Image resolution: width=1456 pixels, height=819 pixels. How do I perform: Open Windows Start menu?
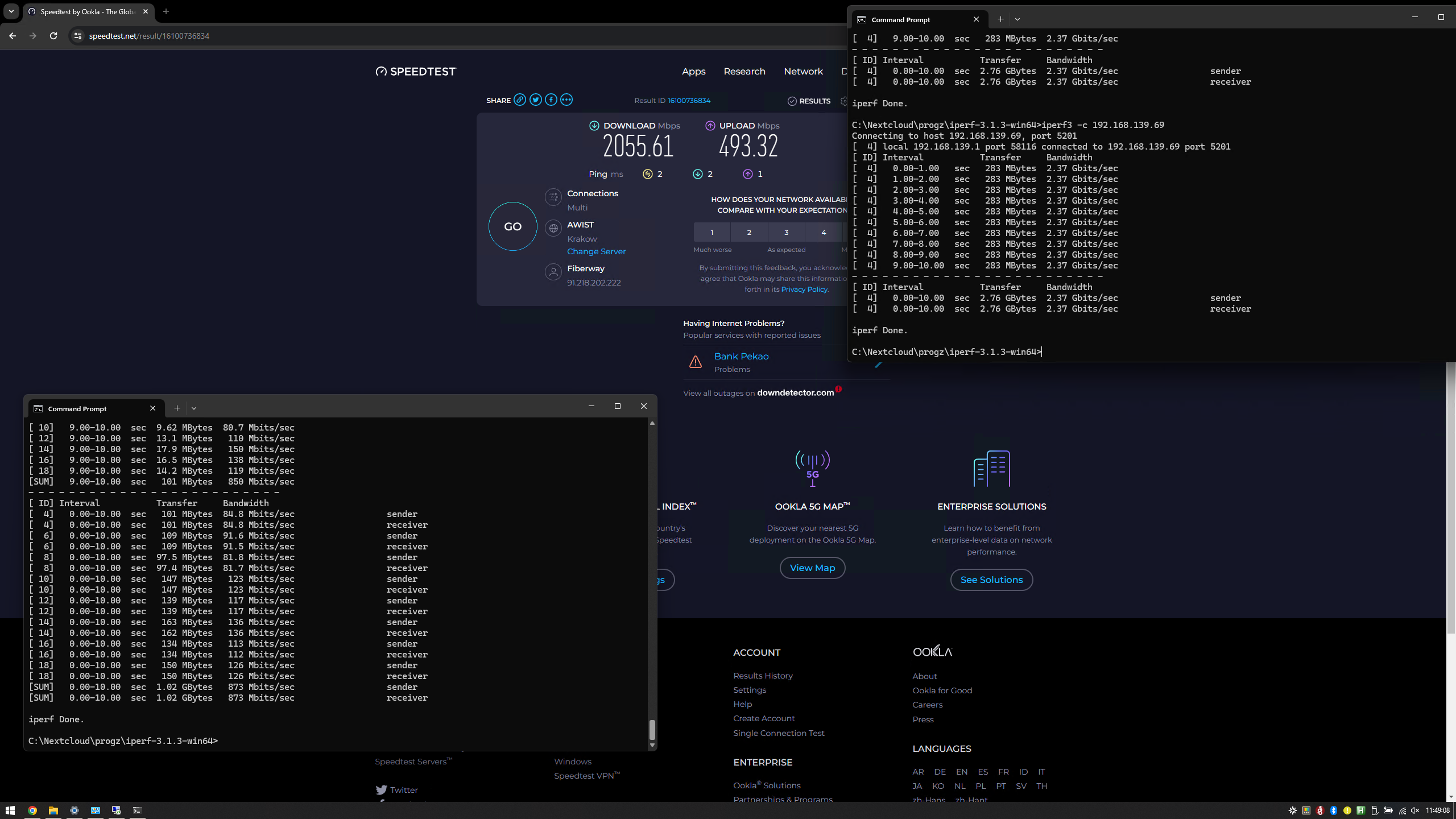(10, 810)
